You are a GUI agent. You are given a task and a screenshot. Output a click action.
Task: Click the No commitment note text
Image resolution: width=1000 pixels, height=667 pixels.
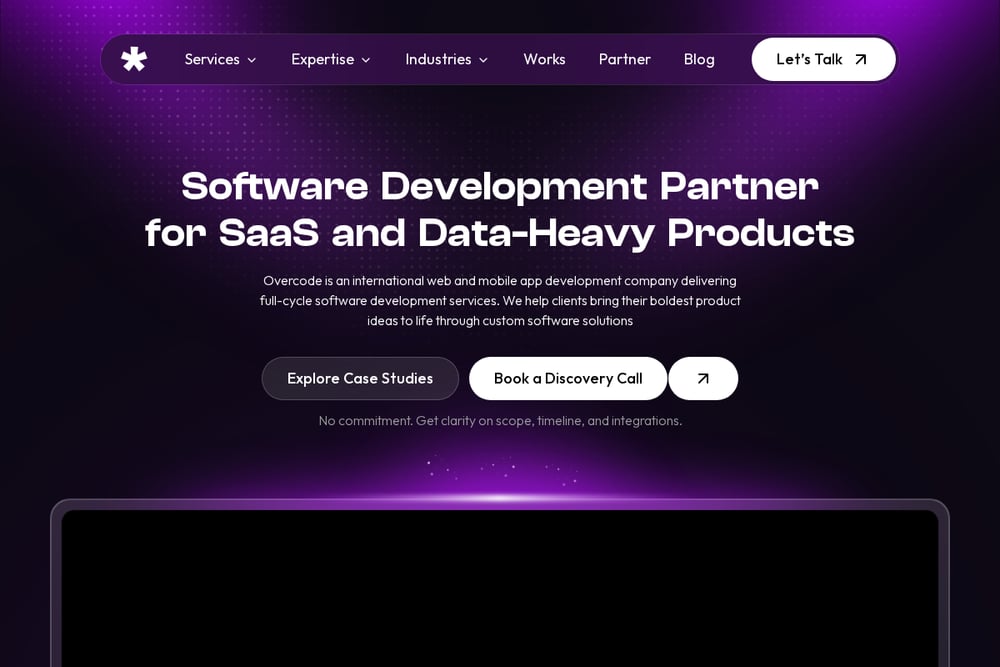(x=500, y=421)
